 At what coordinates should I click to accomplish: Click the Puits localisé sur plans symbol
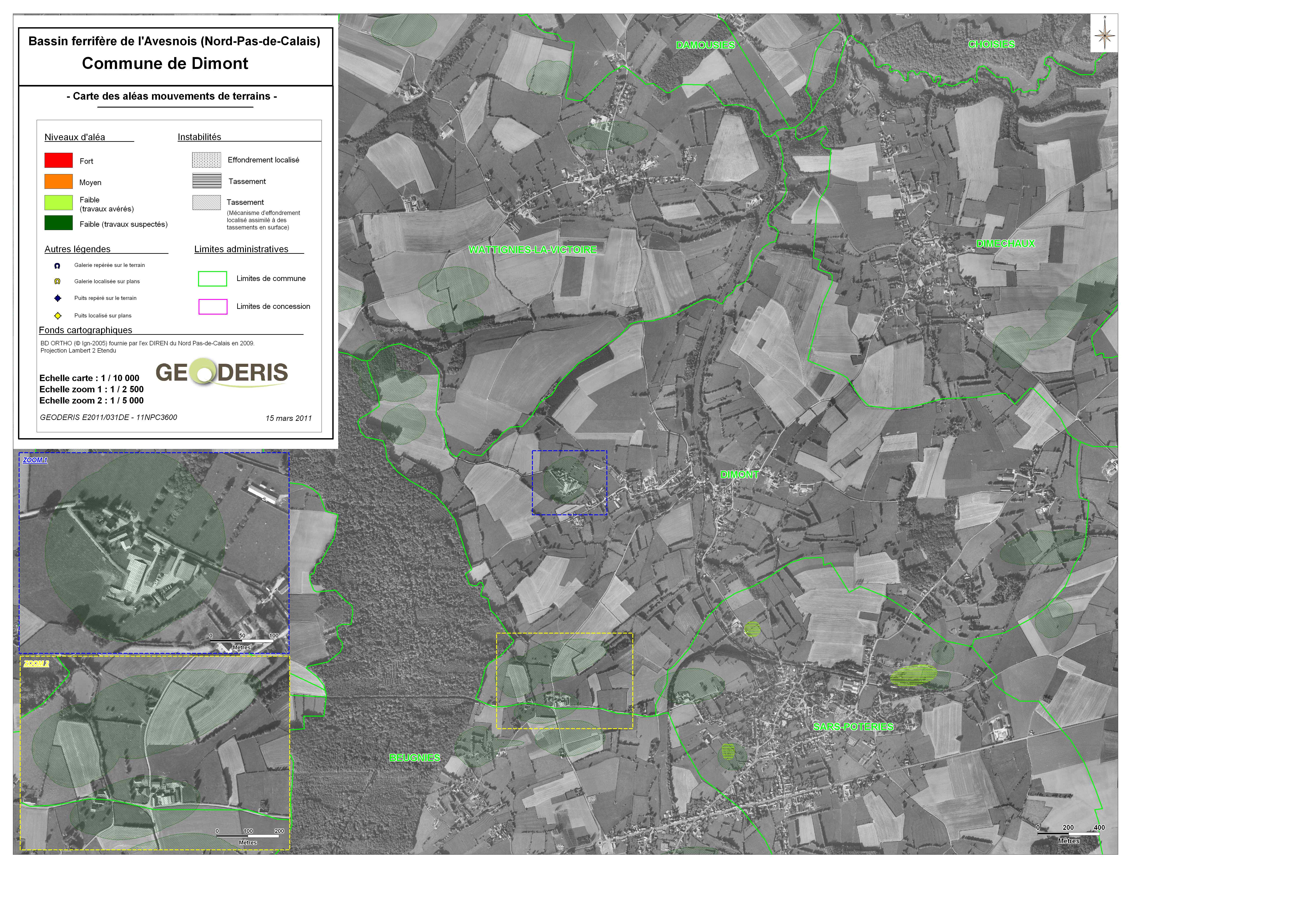58,316
